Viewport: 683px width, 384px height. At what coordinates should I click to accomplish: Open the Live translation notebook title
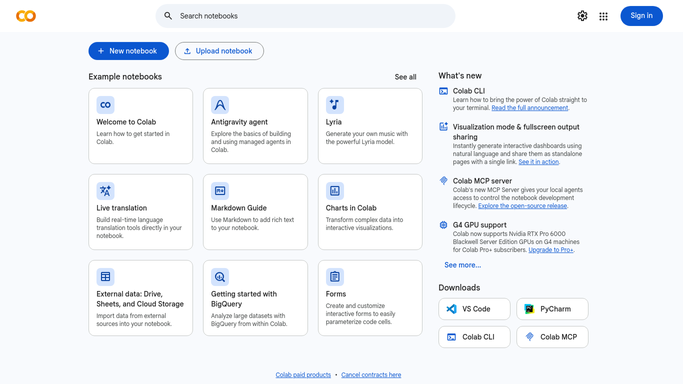122,208
